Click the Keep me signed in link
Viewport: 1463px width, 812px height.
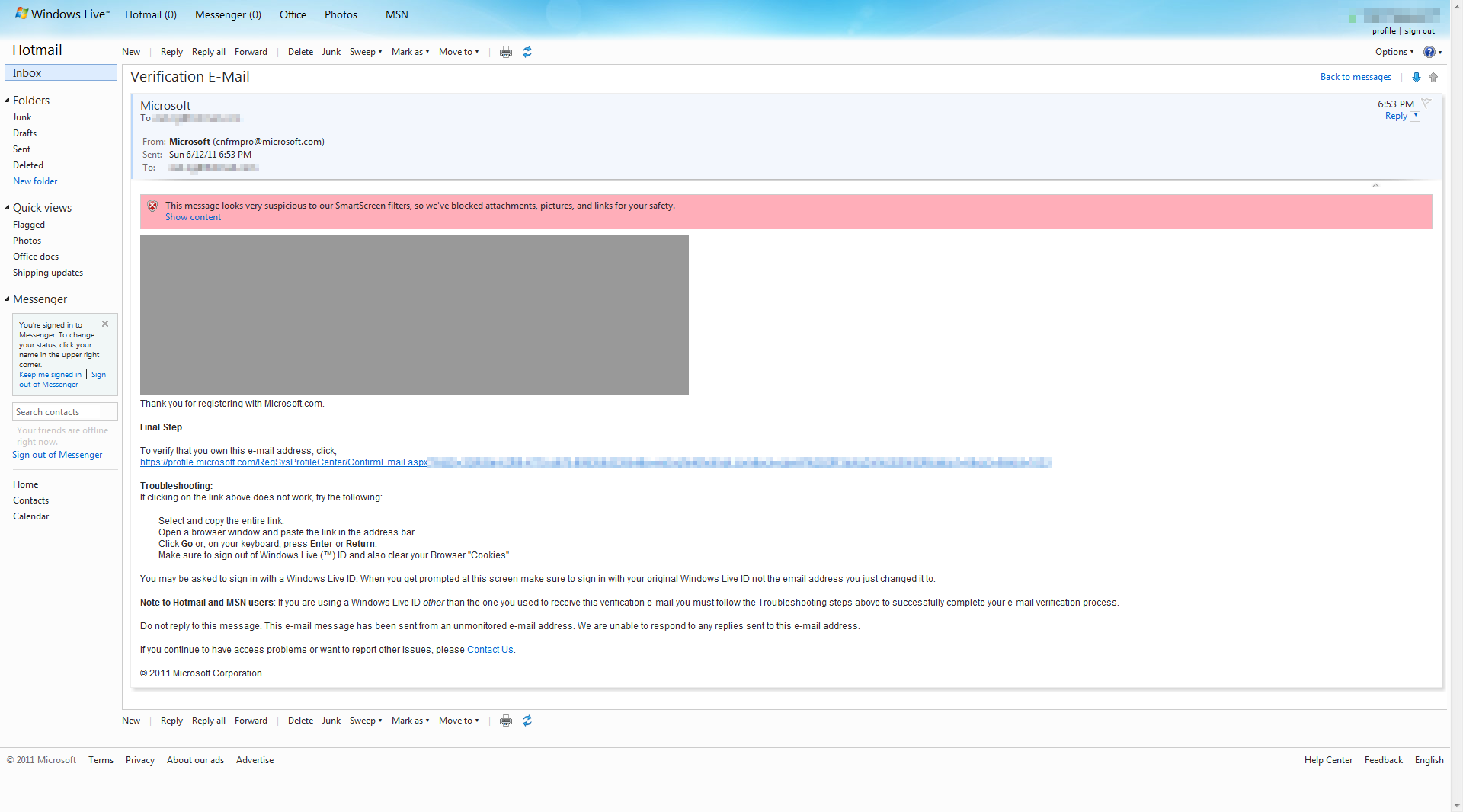coord(50,375)
